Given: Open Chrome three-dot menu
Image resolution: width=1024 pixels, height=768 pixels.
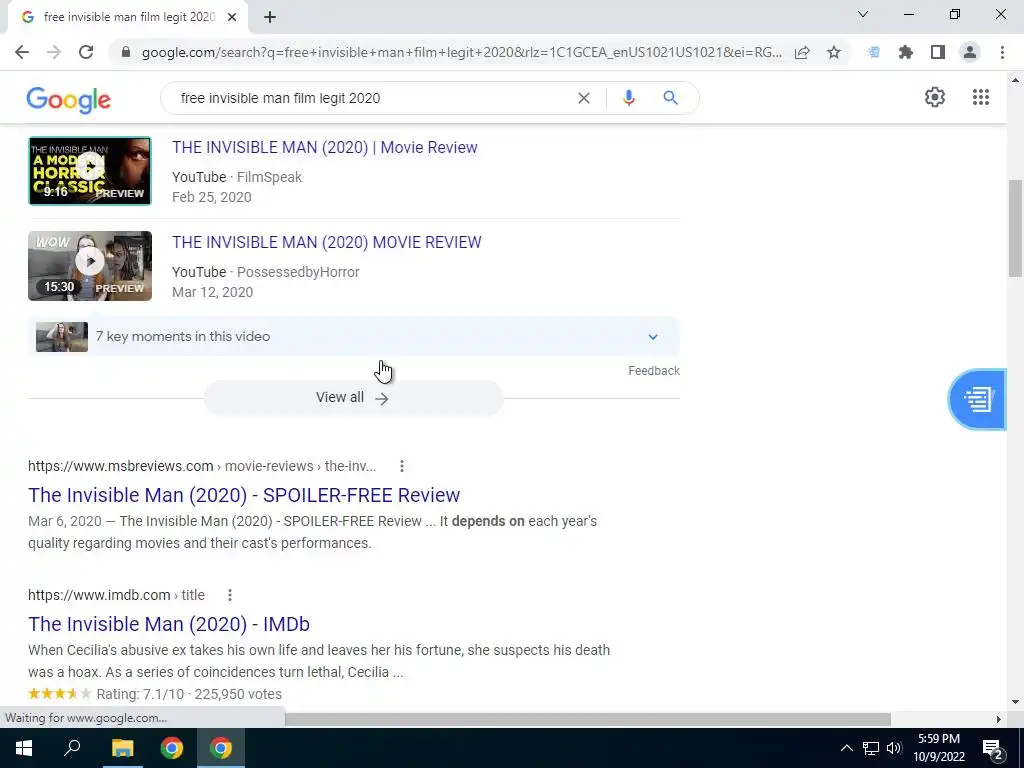Looking at the screenshot, I should coord(1002,52).
